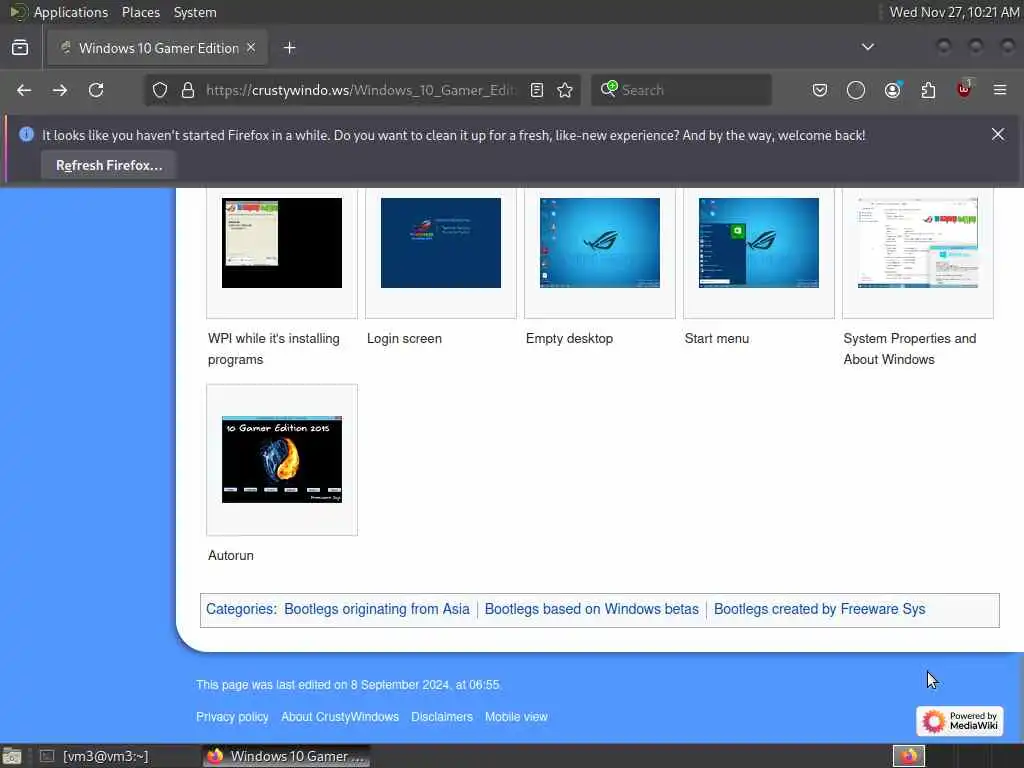Click the last edited timestamp text
This screenshot has height=768, width=1024.
tap(348, 684)
